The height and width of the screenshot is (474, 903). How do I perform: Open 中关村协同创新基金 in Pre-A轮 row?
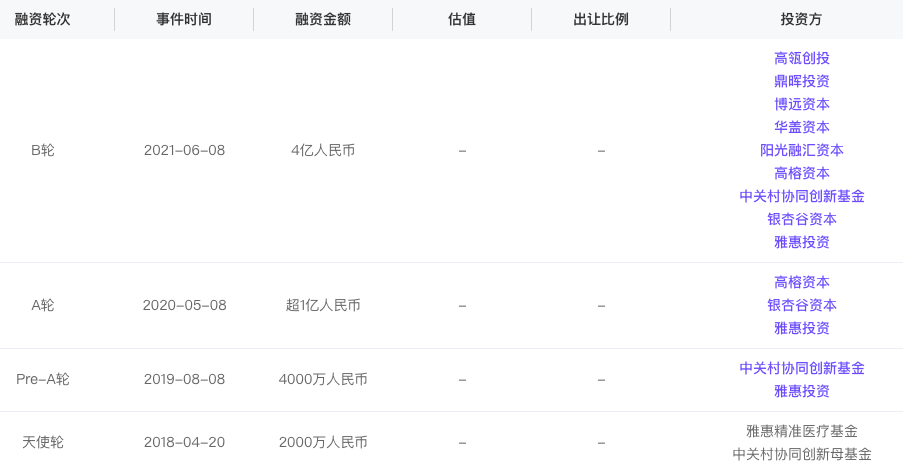(801, 368)
